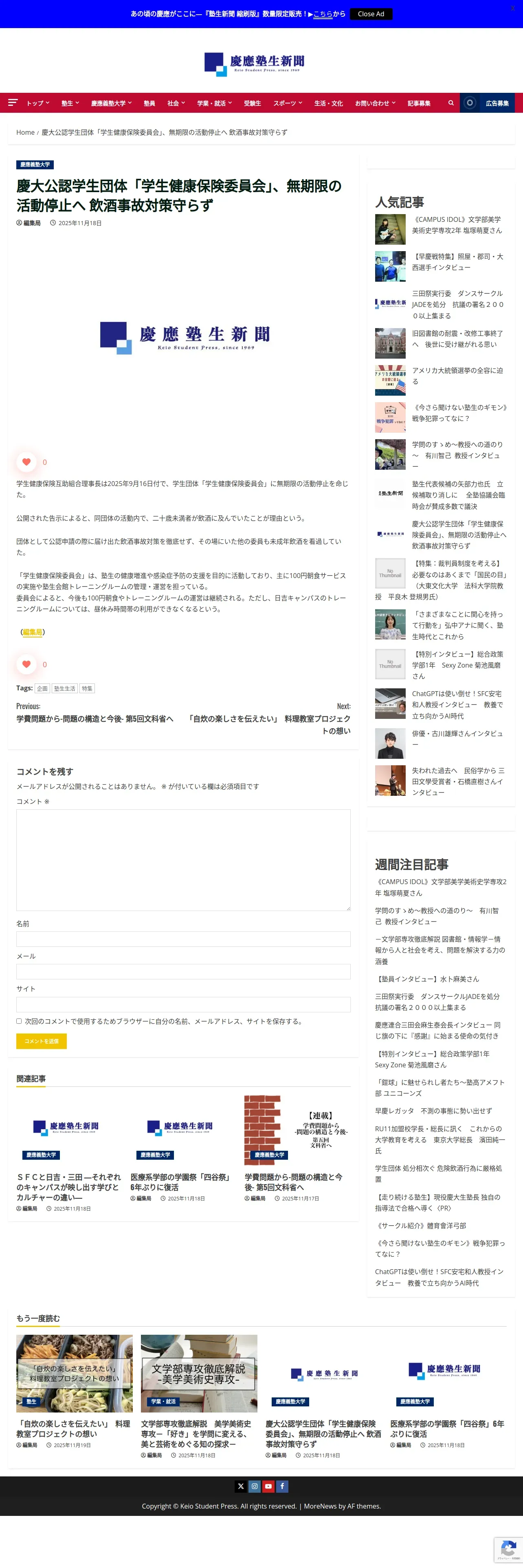Focus the メール input field
523x1568 pixels.
coord(183,972)
